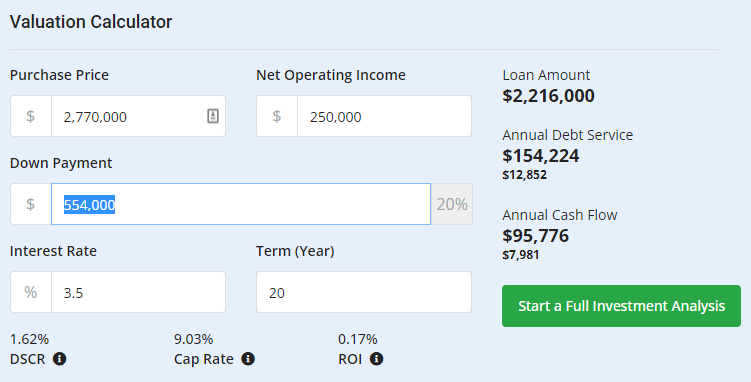Click the dollar sign beside Net Operating Income
The height and width of the screenshot is (382, 751).
point(277,116)
